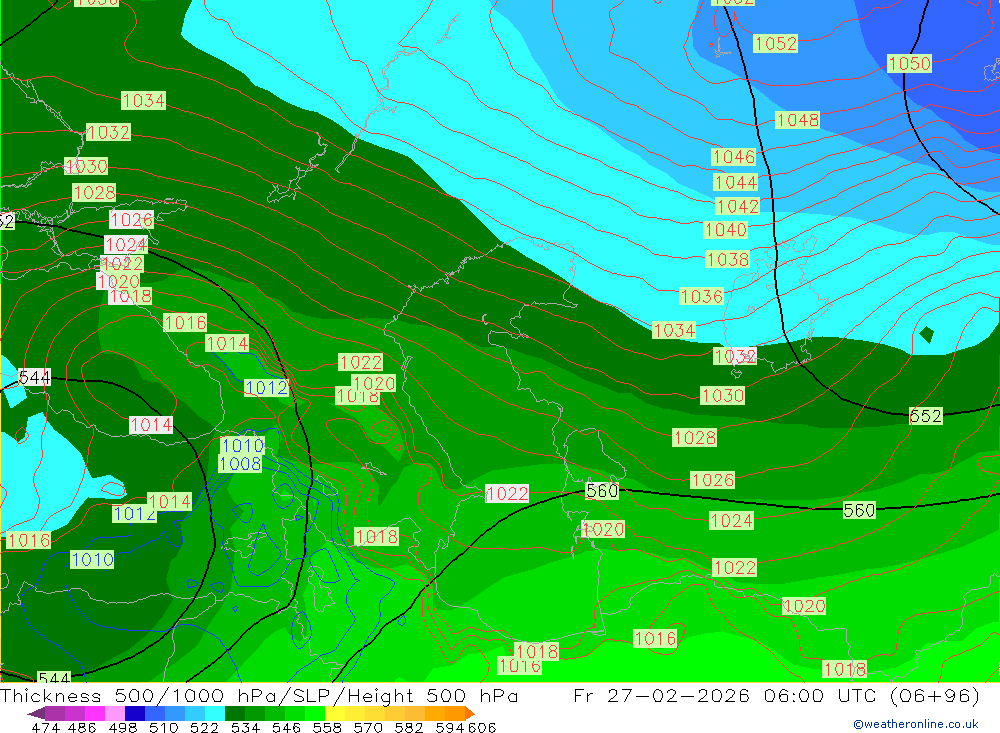This screenshot has width=1000, height=733.
Task: Click the 1042 isobar label
Action: [738, 206]
